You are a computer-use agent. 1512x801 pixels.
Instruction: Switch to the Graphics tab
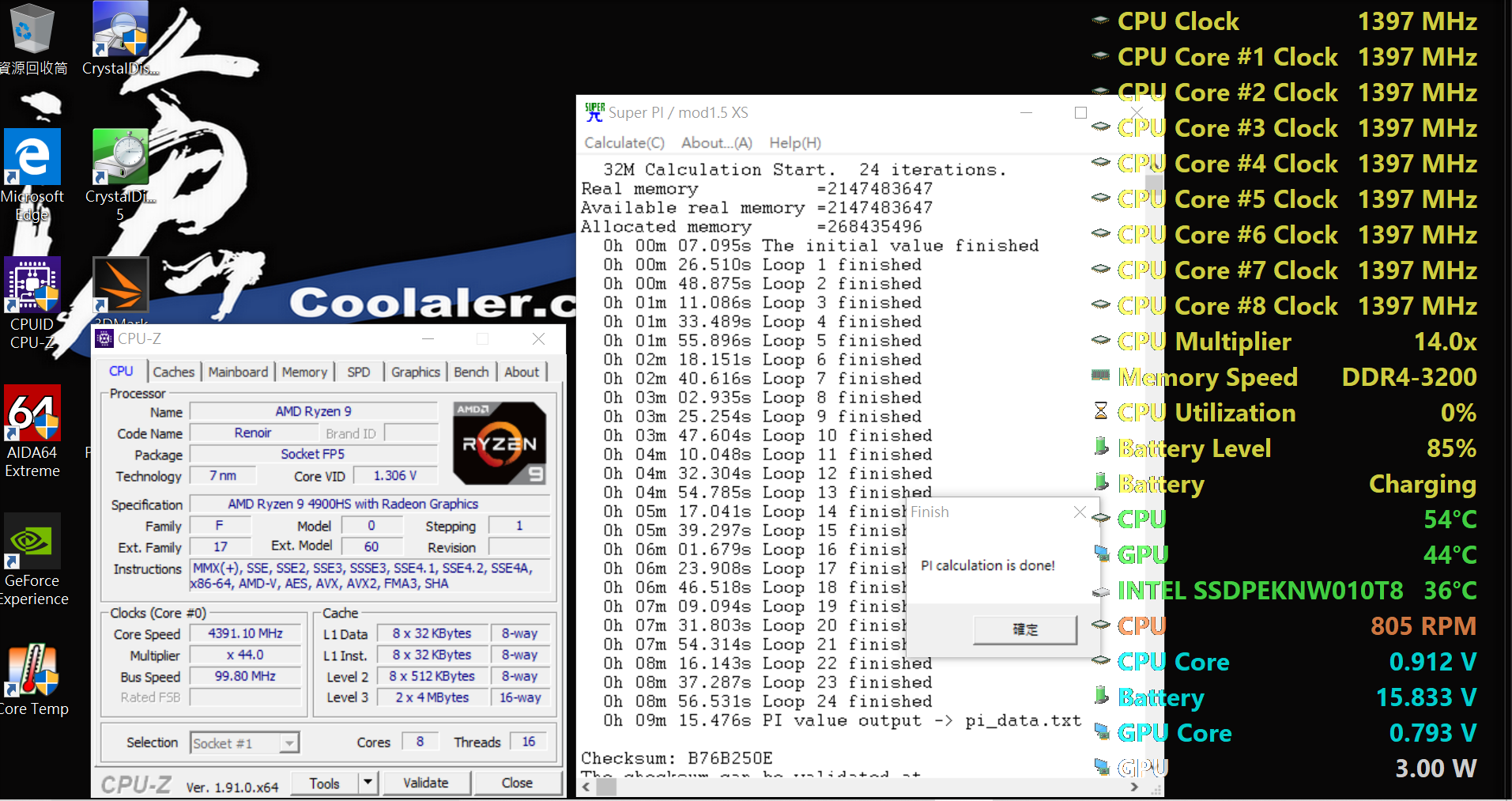pyautogui.click(x=415, y=372)
